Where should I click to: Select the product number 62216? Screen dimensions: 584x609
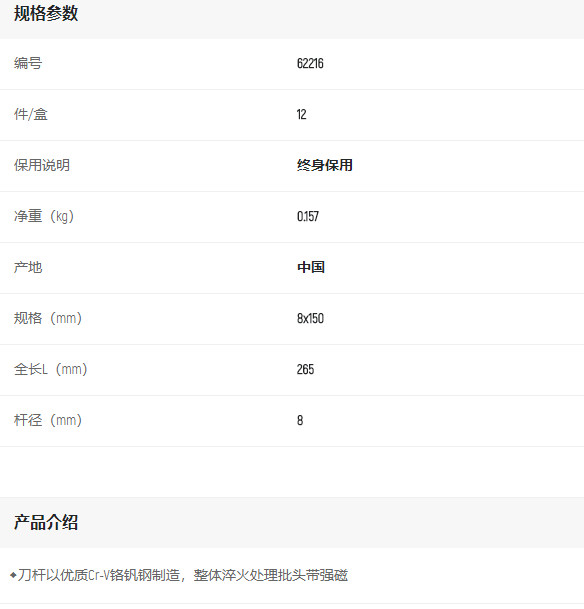click(310, 63)
